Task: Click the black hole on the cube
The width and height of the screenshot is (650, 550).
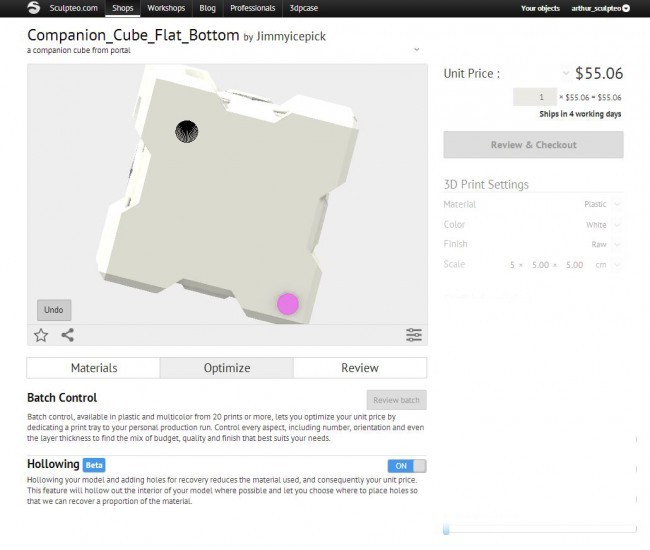Action: [x=187, y=131]
